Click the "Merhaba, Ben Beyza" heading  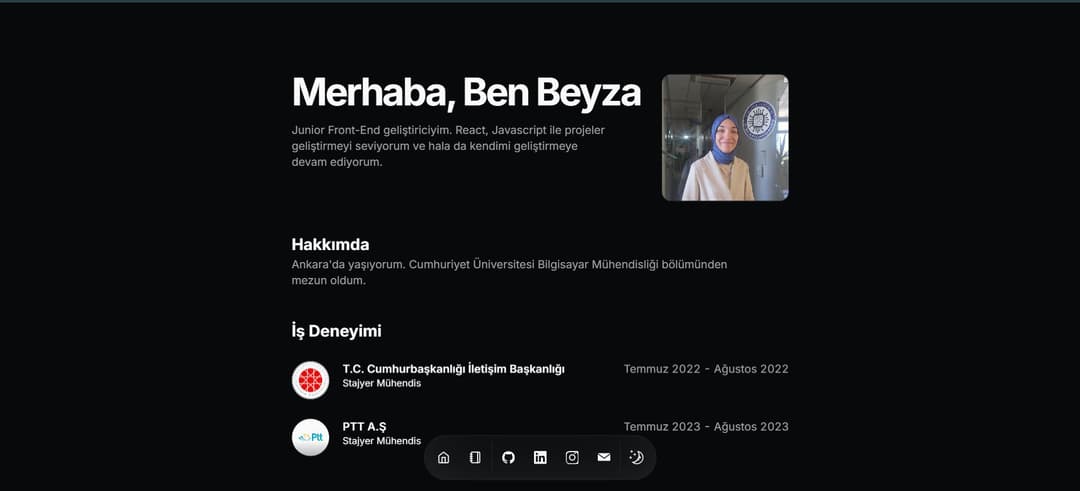[x=466, y=92]
